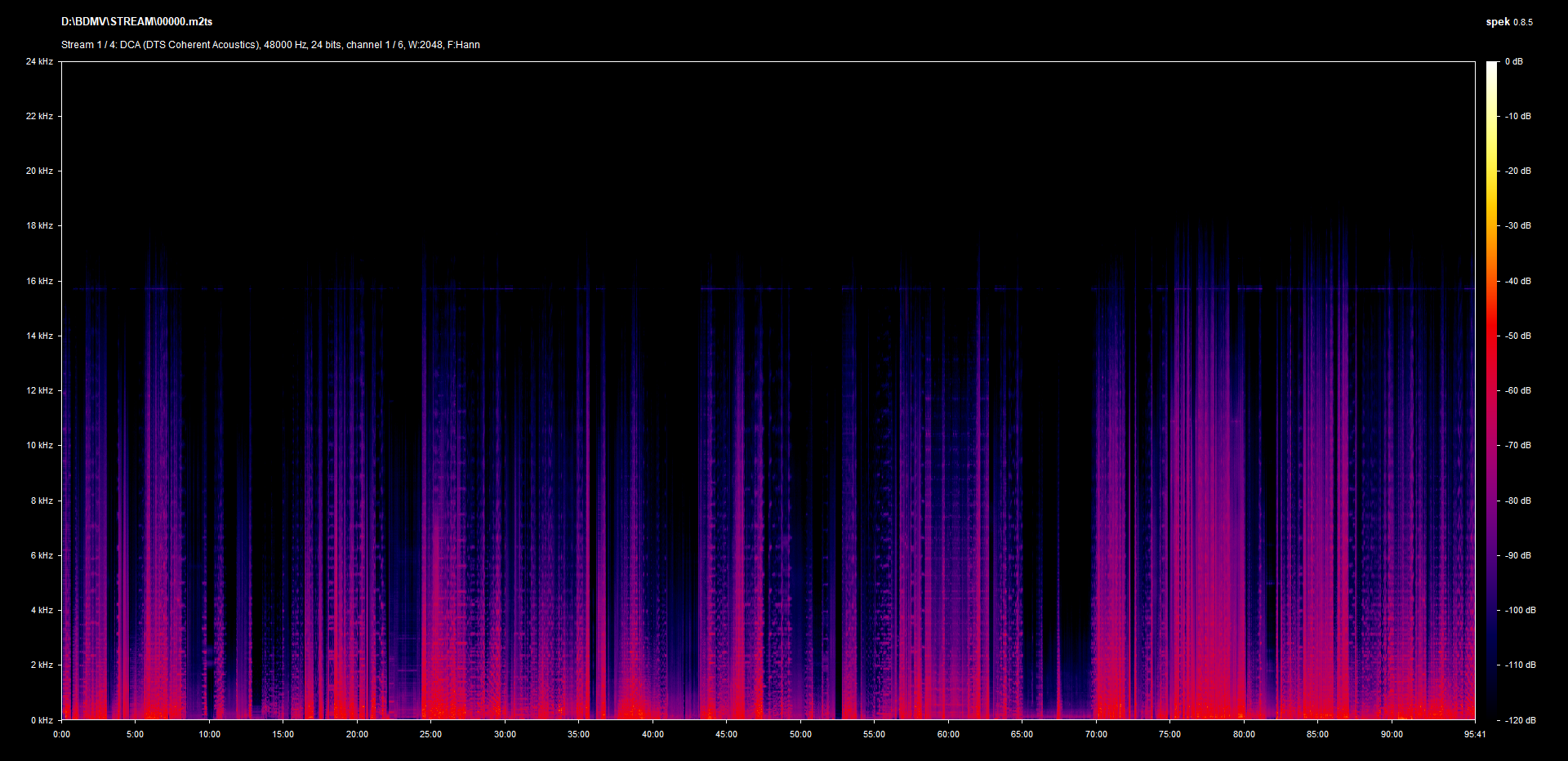
Task: Select the 70:00 time axis marker
Action: 1095,734
